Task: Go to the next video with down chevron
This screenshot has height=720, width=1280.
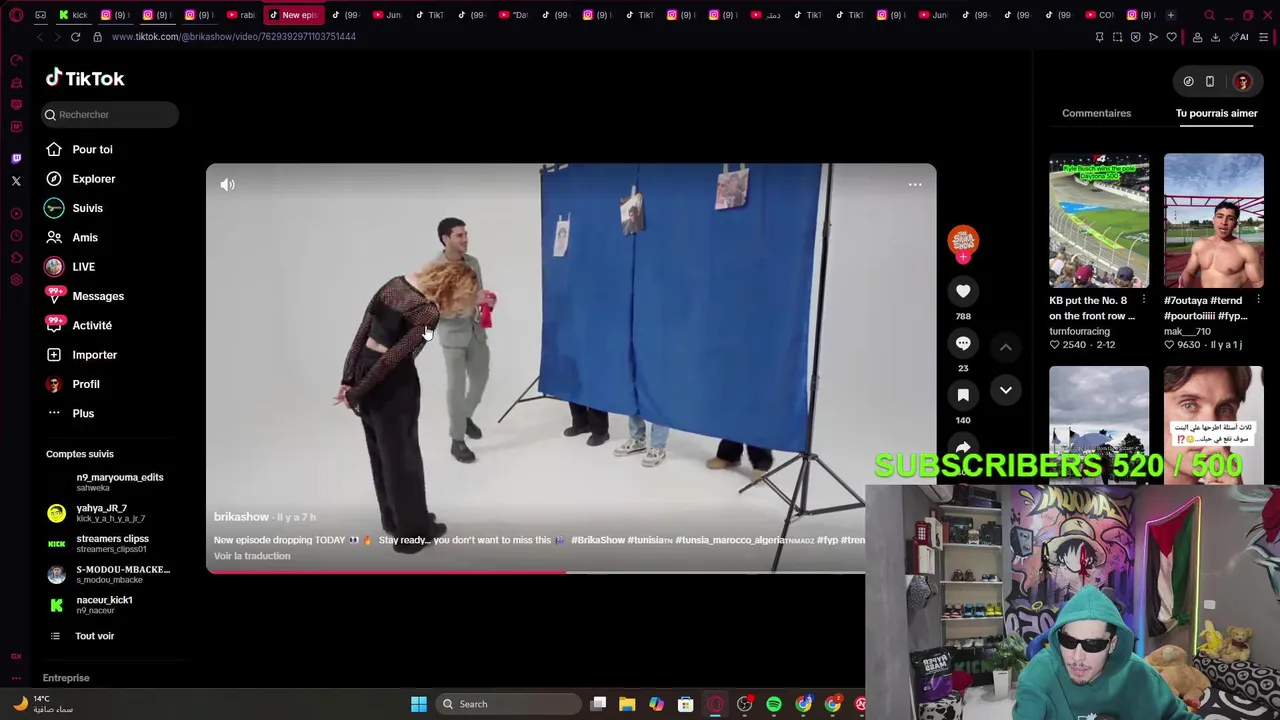Action: click(1006, 390)
